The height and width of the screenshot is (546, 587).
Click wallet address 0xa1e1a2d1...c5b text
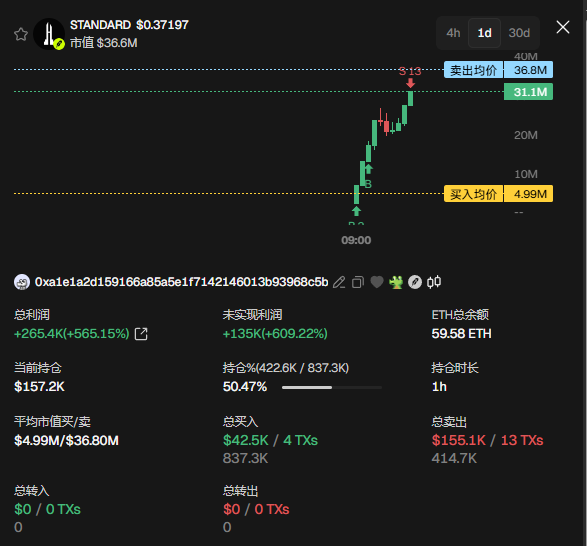(x=182, y=282)
